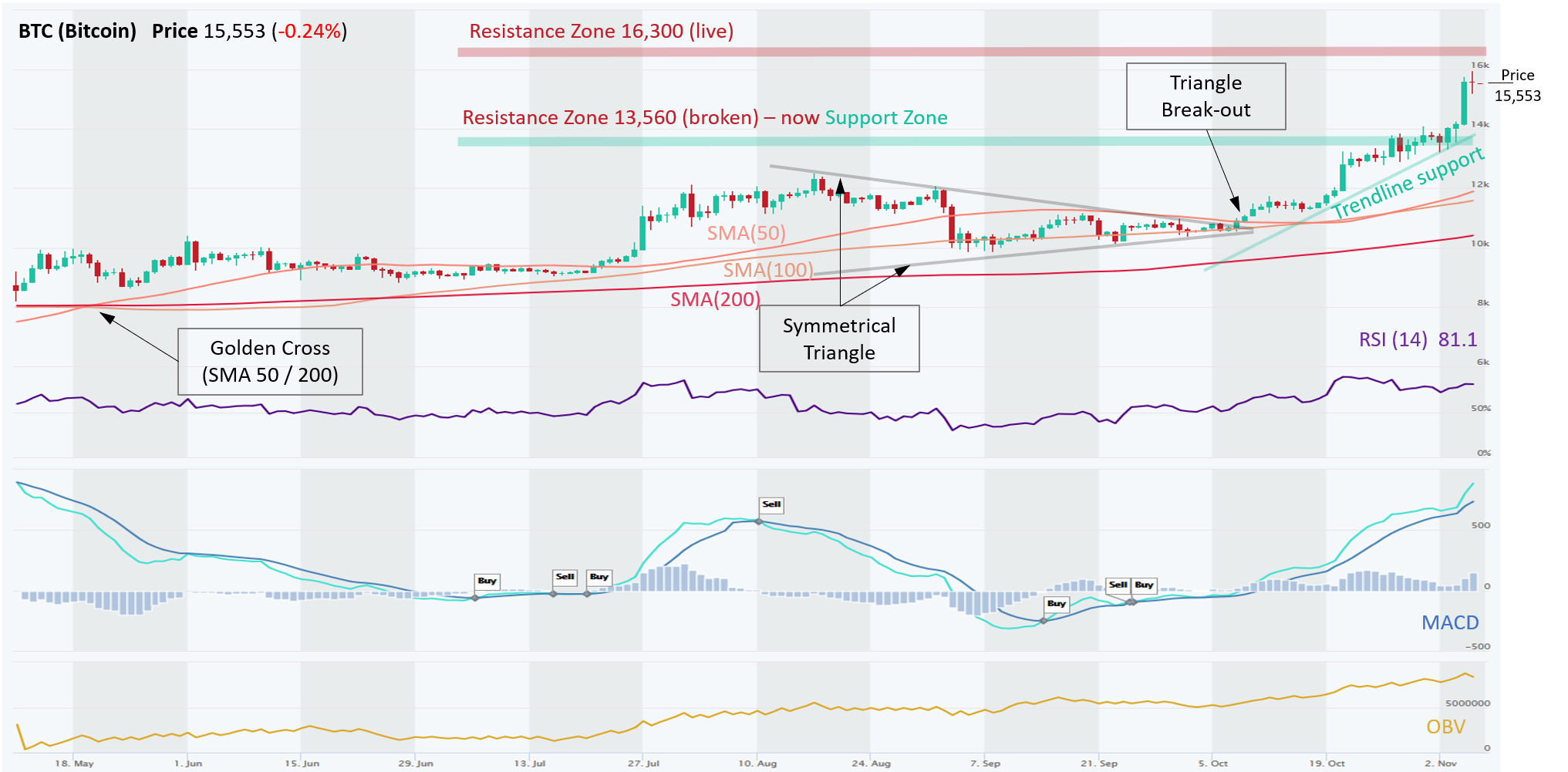Click the Golden Cross (SMA 50 / 200) label

click(270, 362)
